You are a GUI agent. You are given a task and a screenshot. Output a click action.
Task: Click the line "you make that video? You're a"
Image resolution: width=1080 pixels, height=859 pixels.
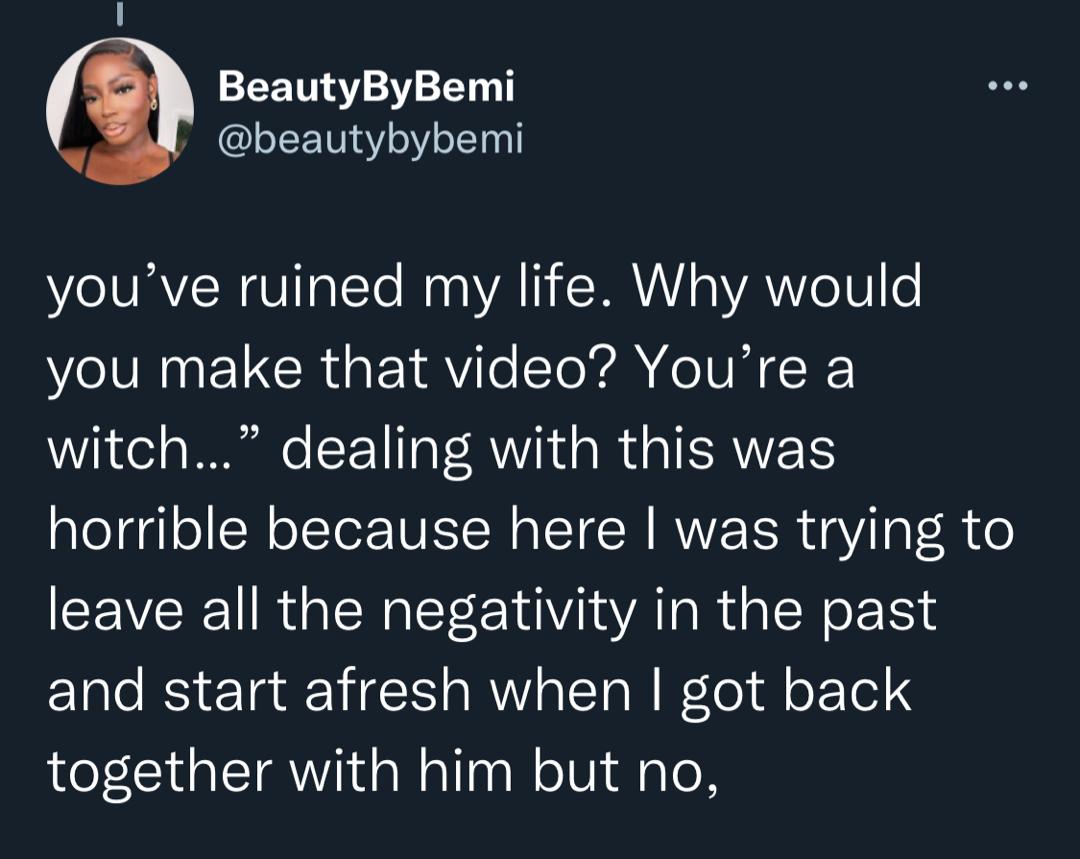click(x=451, y=371)
